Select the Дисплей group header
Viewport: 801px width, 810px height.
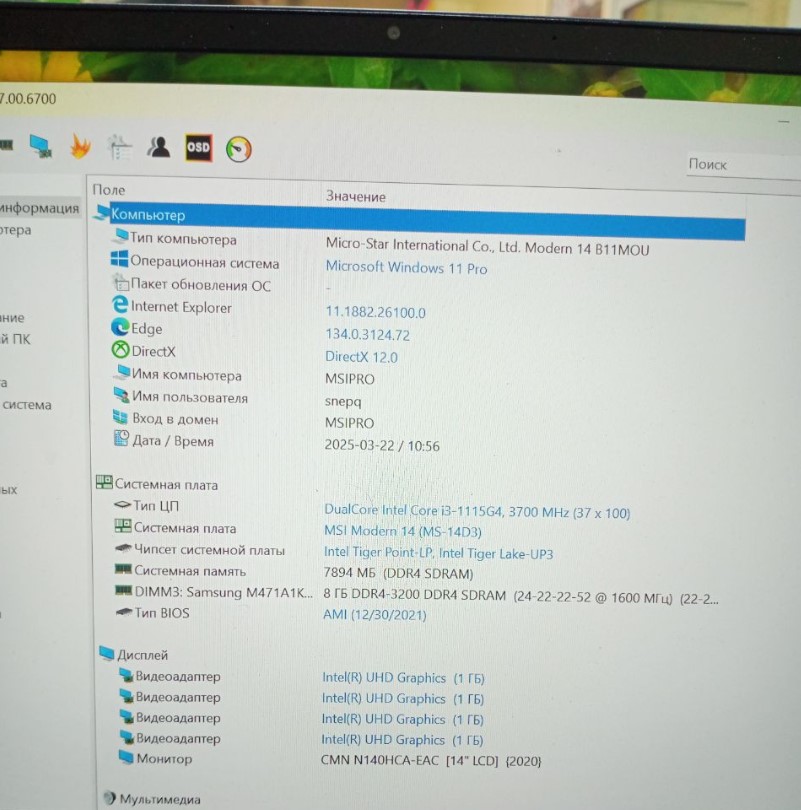[142, 654]
